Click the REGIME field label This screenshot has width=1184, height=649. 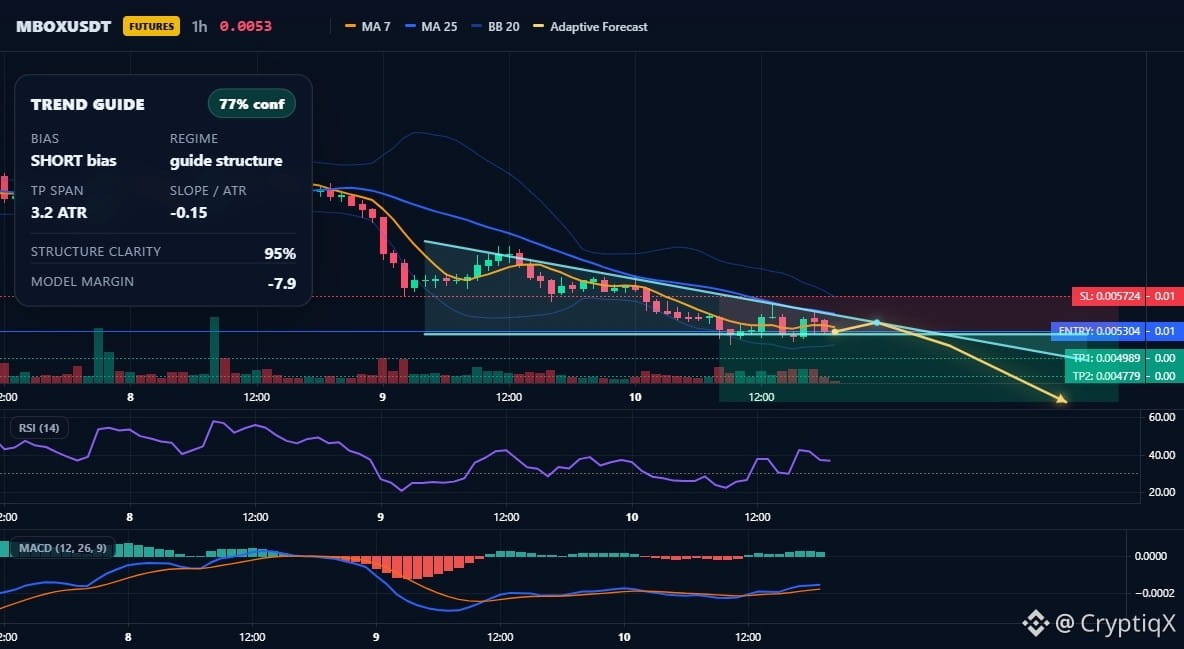194,139
